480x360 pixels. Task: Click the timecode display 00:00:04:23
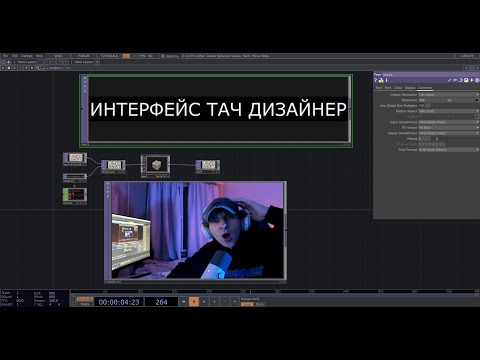pyautogui.click(x=119, y=302)
